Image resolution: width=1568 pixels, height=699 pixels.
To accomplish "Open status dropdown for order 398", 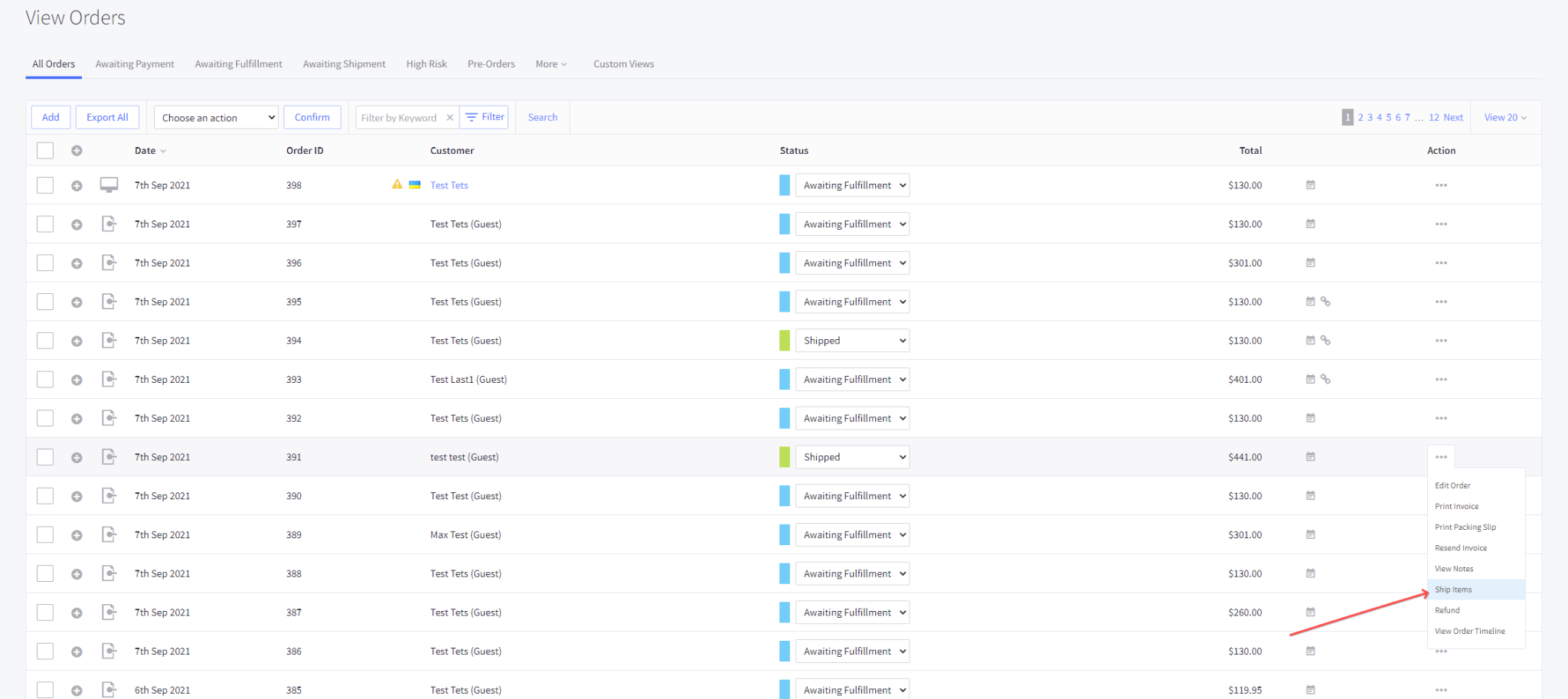I will (852, 185).
